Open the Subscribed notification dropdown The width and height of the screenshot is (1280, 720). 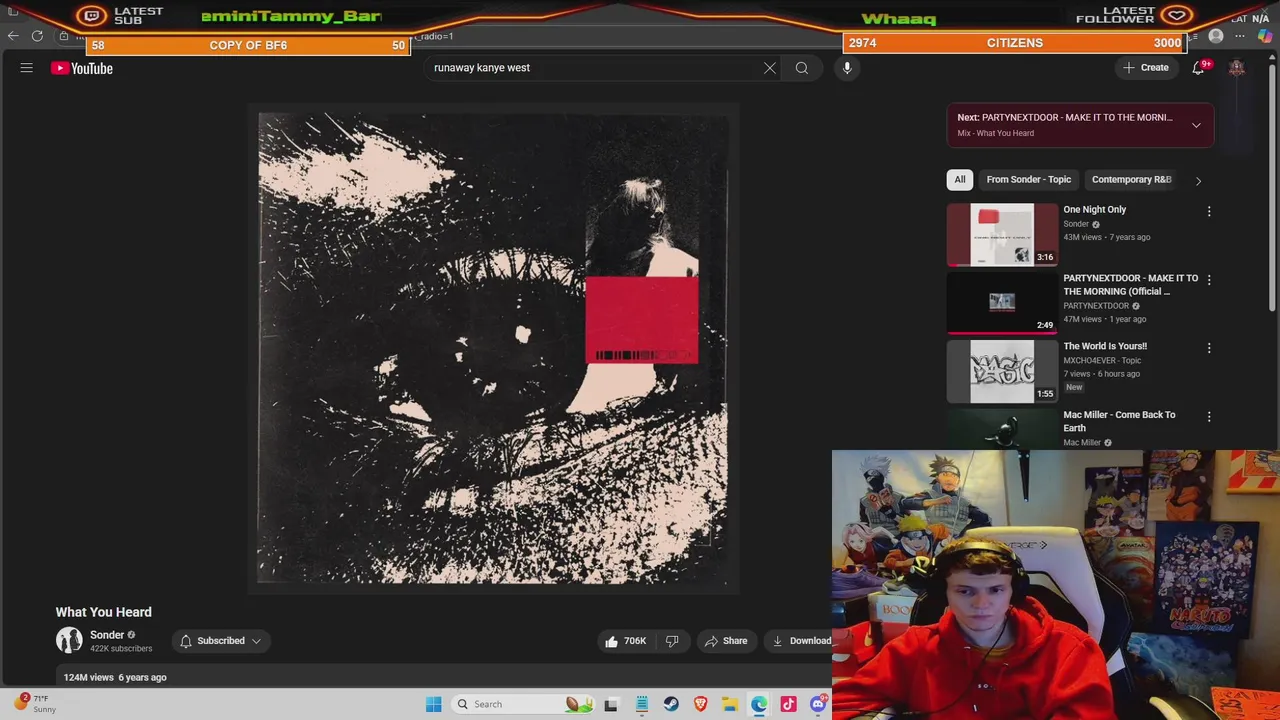pos(221,641)
